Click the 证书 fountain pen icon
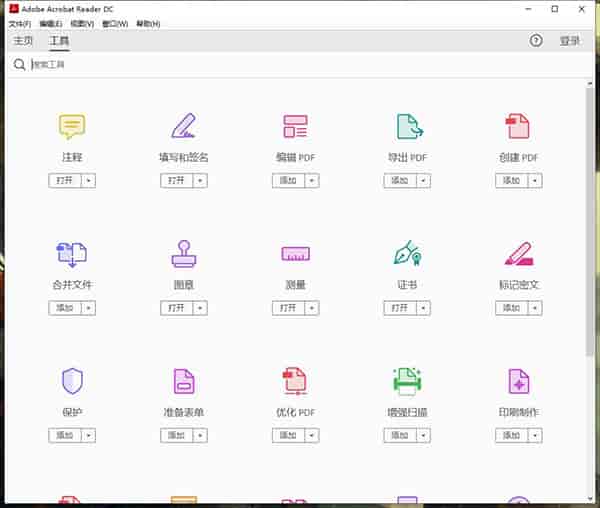The height and width of the screenshot is (508, 600). (408, 254)
